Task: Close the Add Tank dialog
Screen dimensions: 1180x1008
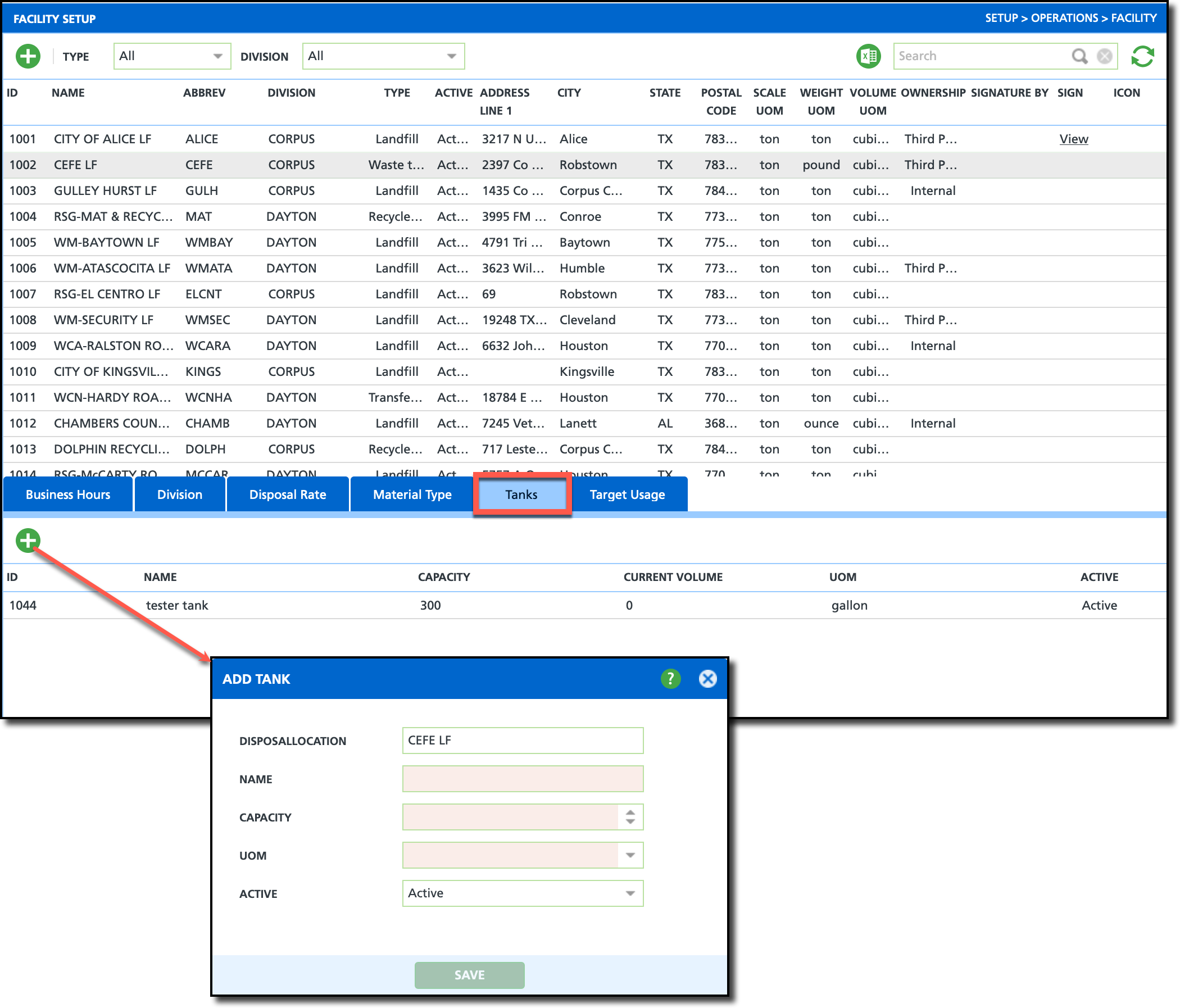Action: tap(707, 678)
